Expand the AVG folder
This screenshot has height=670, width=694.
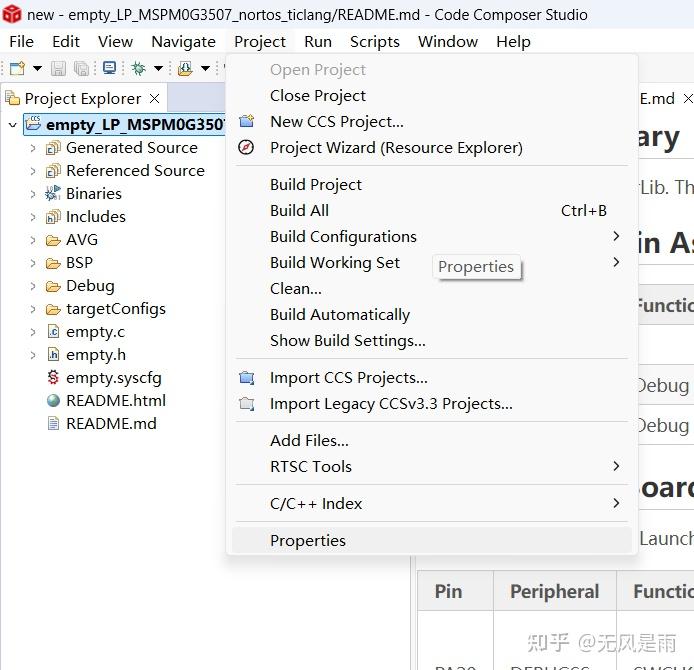[33, 240]
